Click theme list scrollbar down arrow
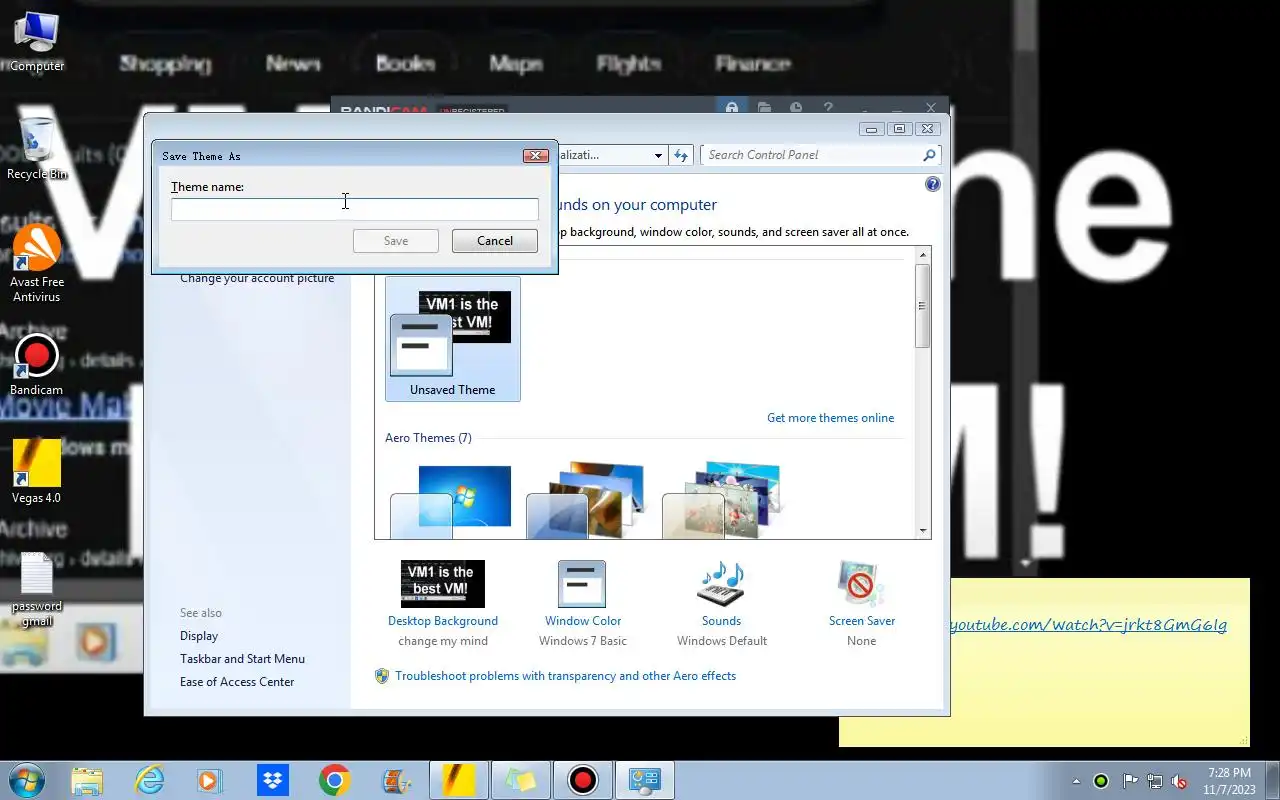The image size is (1280, 800). [x=923, y=531]
